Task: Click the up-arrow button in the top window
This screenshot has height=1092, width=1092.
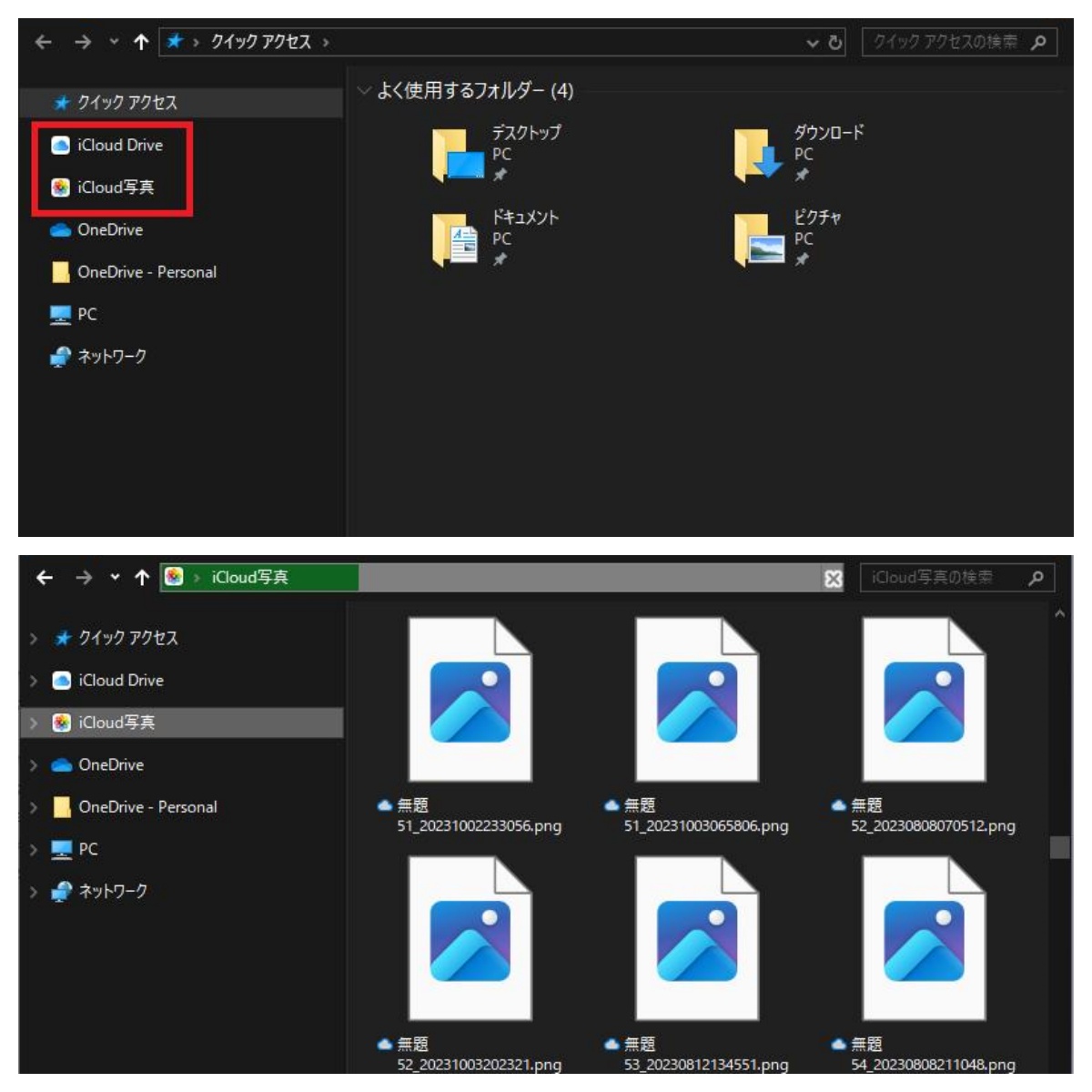Action: click(141, 42)
